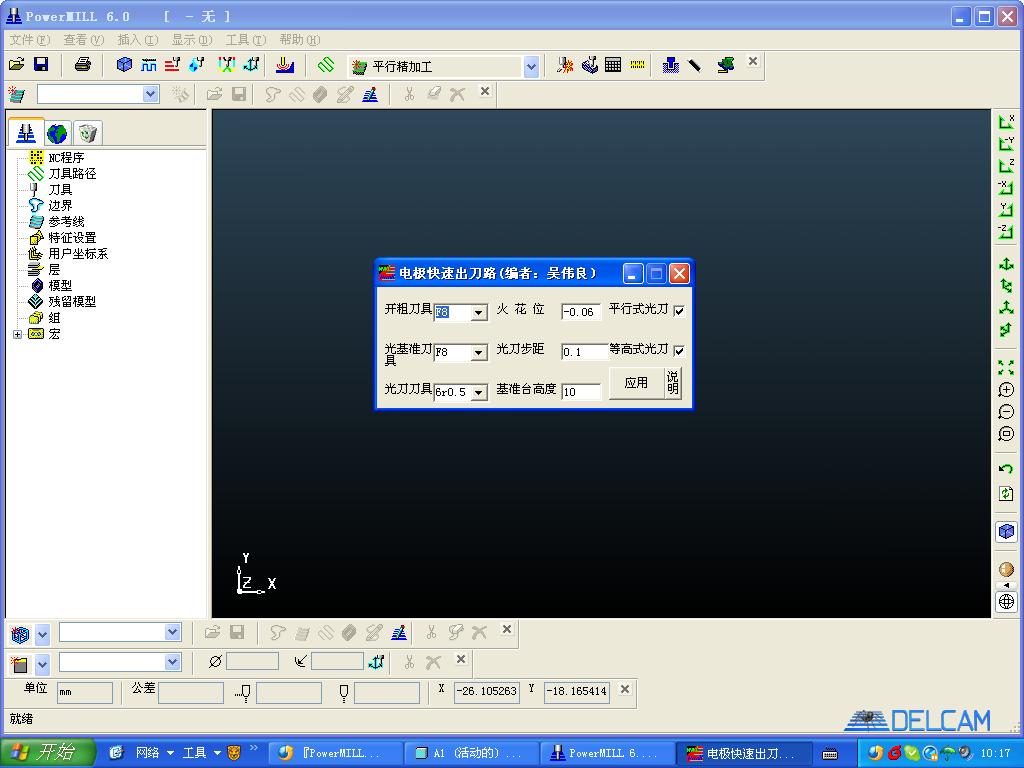Click the zoom box magnifier icon
Viewport: 1024px width, 768px height.
1006,434
